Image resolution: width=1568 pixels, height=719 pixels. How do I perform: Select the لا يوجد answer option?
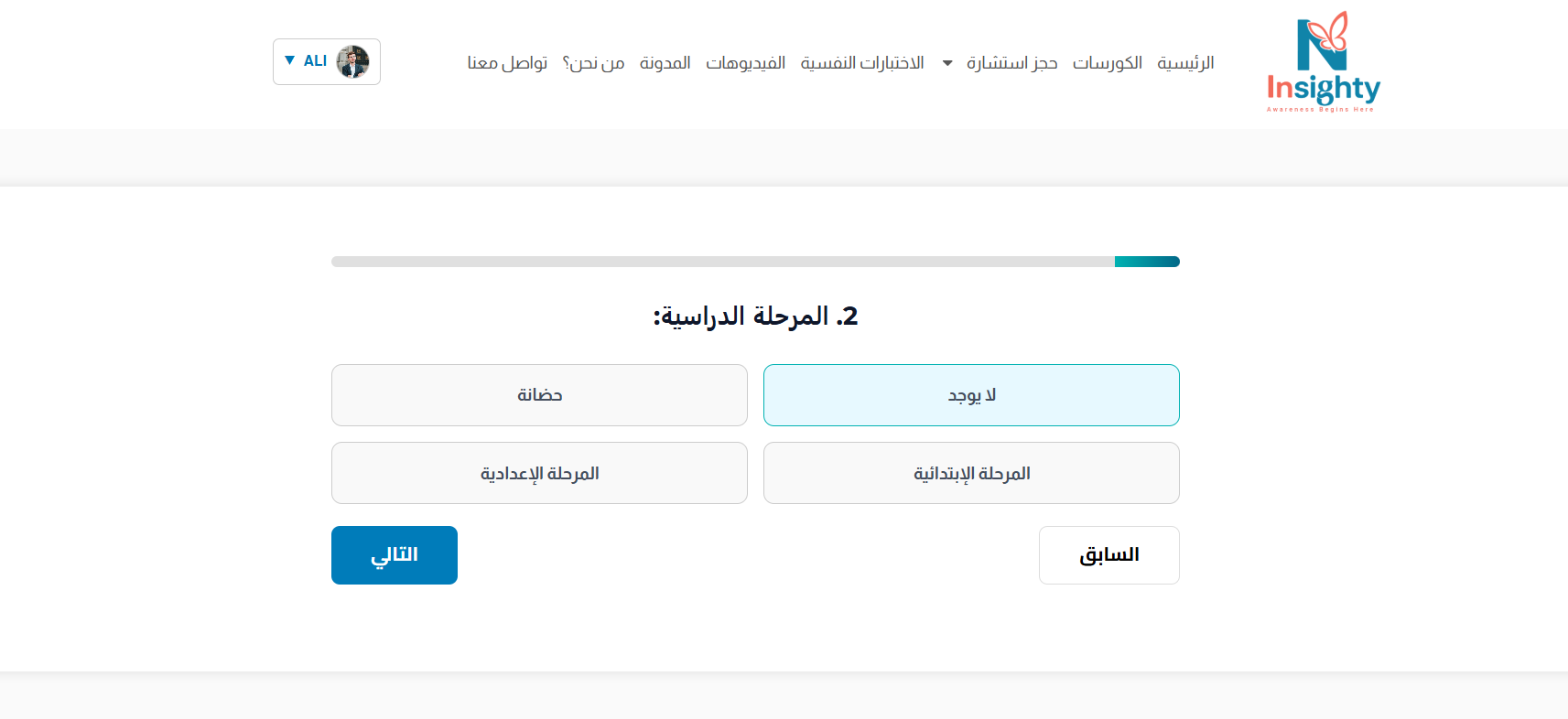click(971, 395)
